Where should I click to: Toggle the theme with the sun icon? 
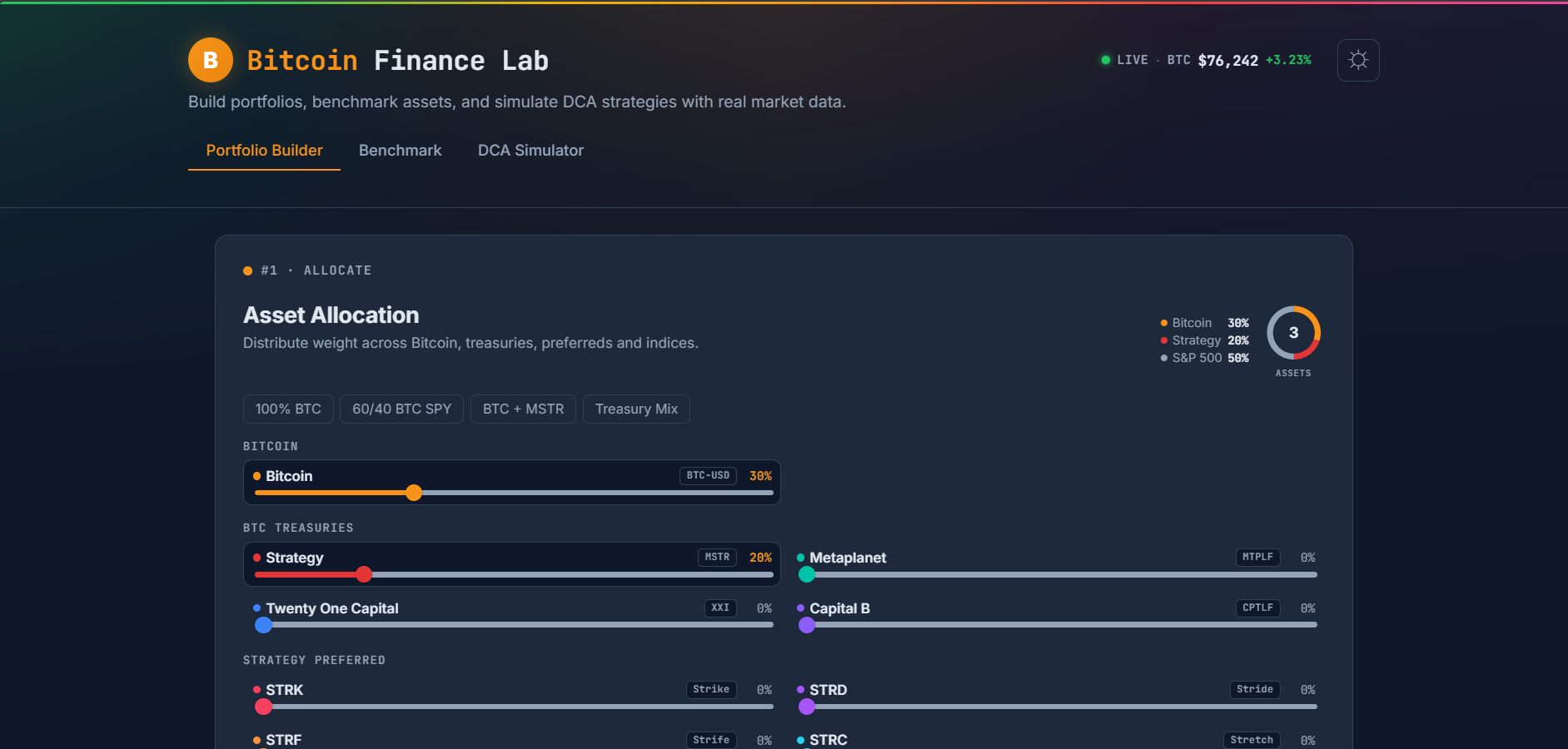1358,60
